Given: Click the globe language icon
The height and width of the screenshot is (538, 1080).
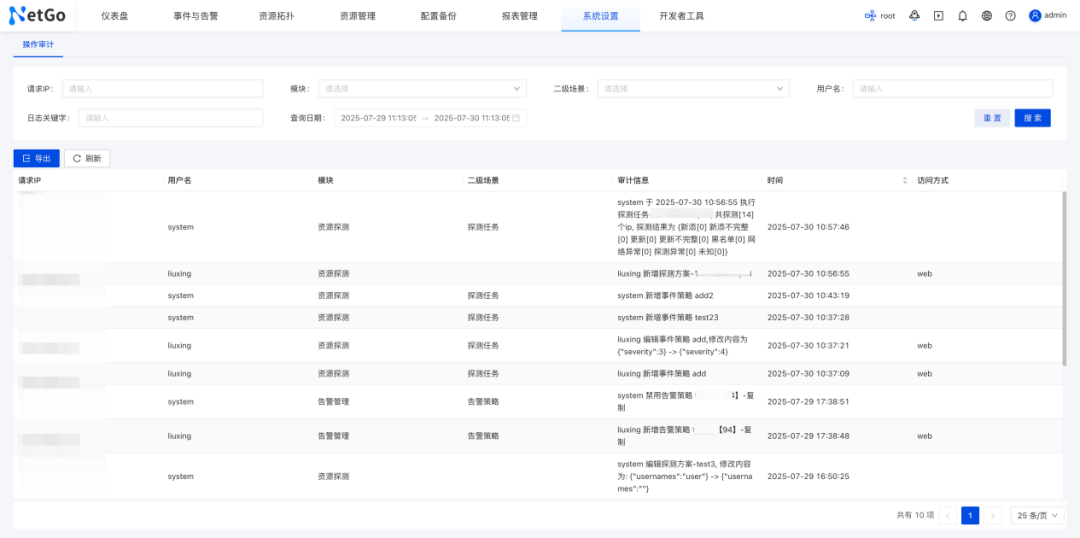Looking at the screenshot, I should click(987, 16).
